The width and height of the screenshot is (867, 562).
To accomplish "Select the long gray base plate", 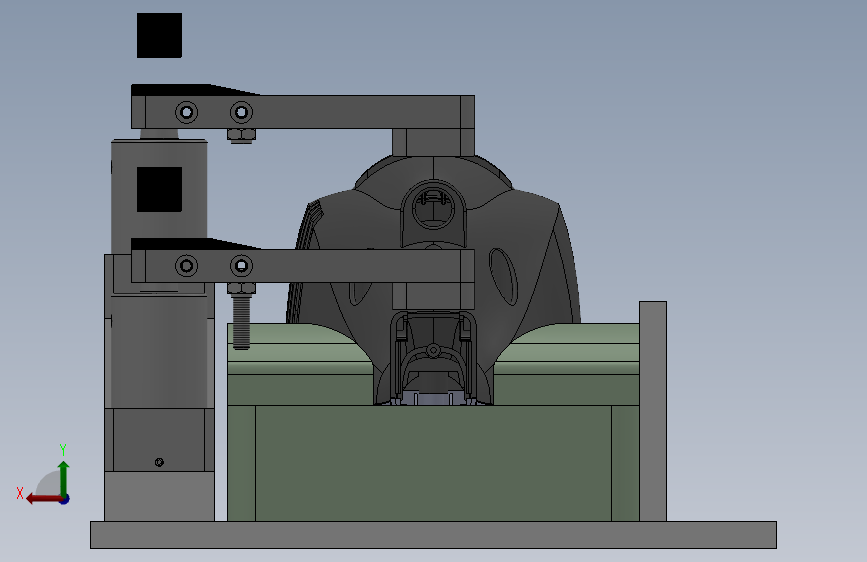I will click(x=434, y=535).
